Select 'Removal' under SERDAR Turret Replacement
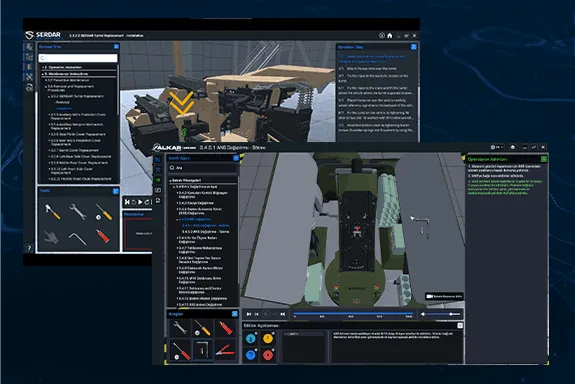 click(x=63, y=103)
